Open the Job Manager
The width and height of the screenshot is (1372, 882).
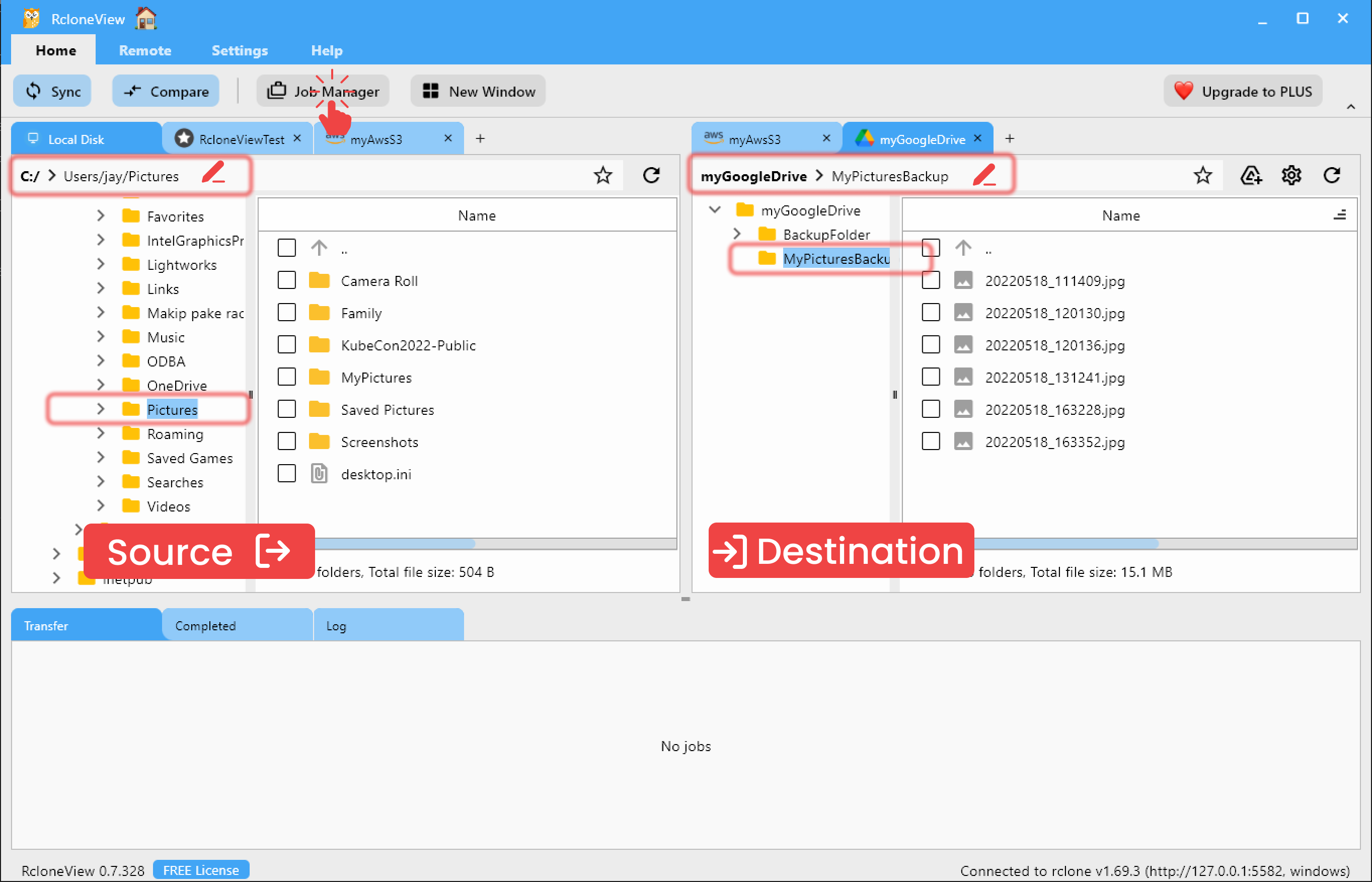323,91
